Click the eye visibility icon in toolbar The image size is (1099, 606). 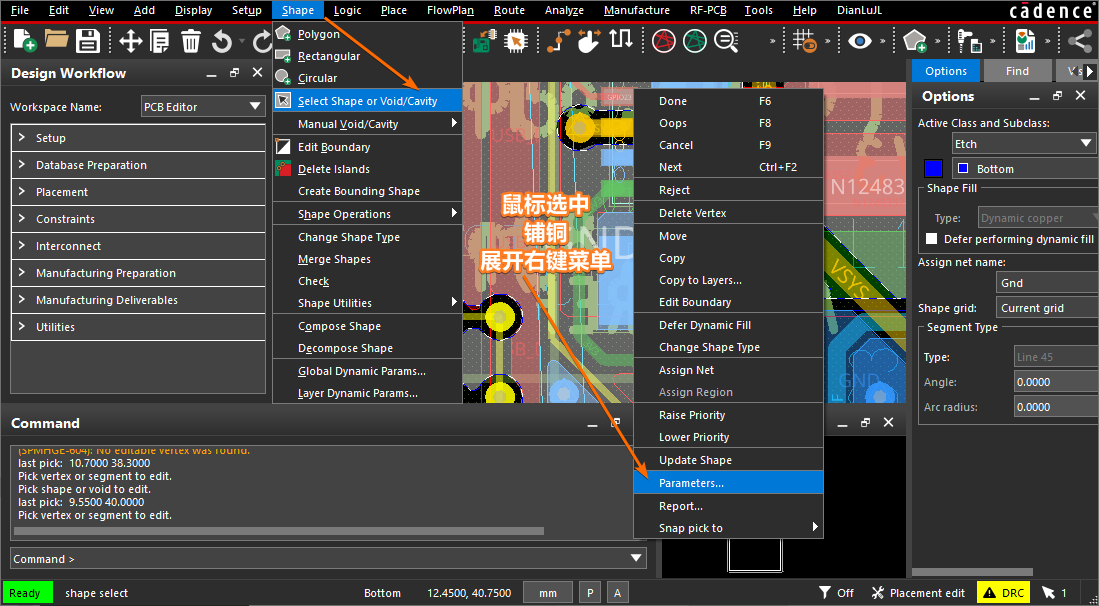coord(859,41)
